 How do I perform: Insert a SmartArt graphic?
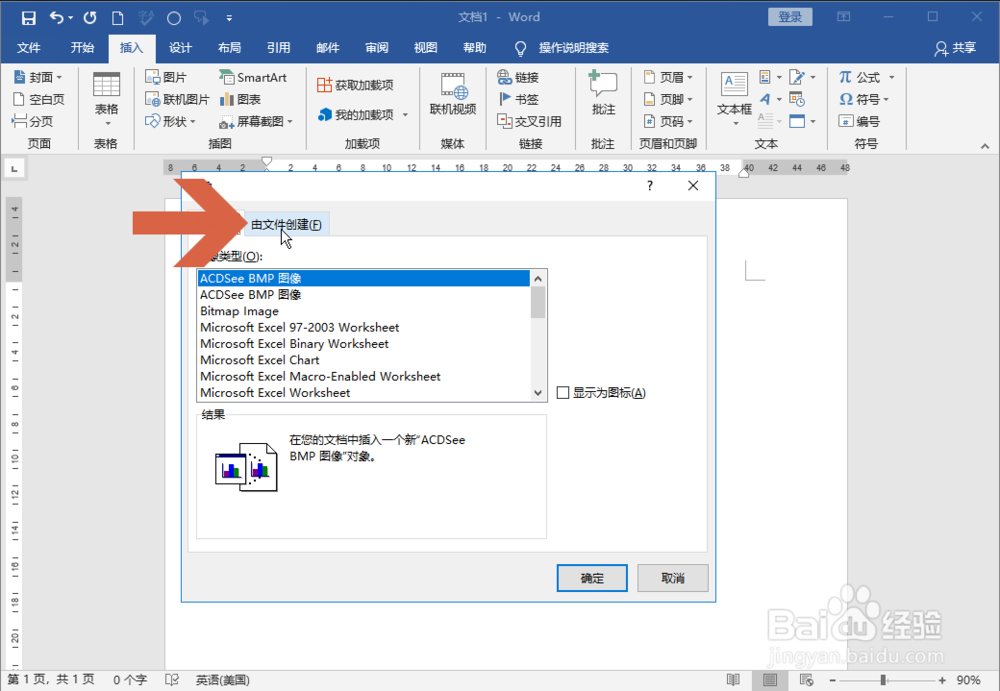[x=253, y=77]
